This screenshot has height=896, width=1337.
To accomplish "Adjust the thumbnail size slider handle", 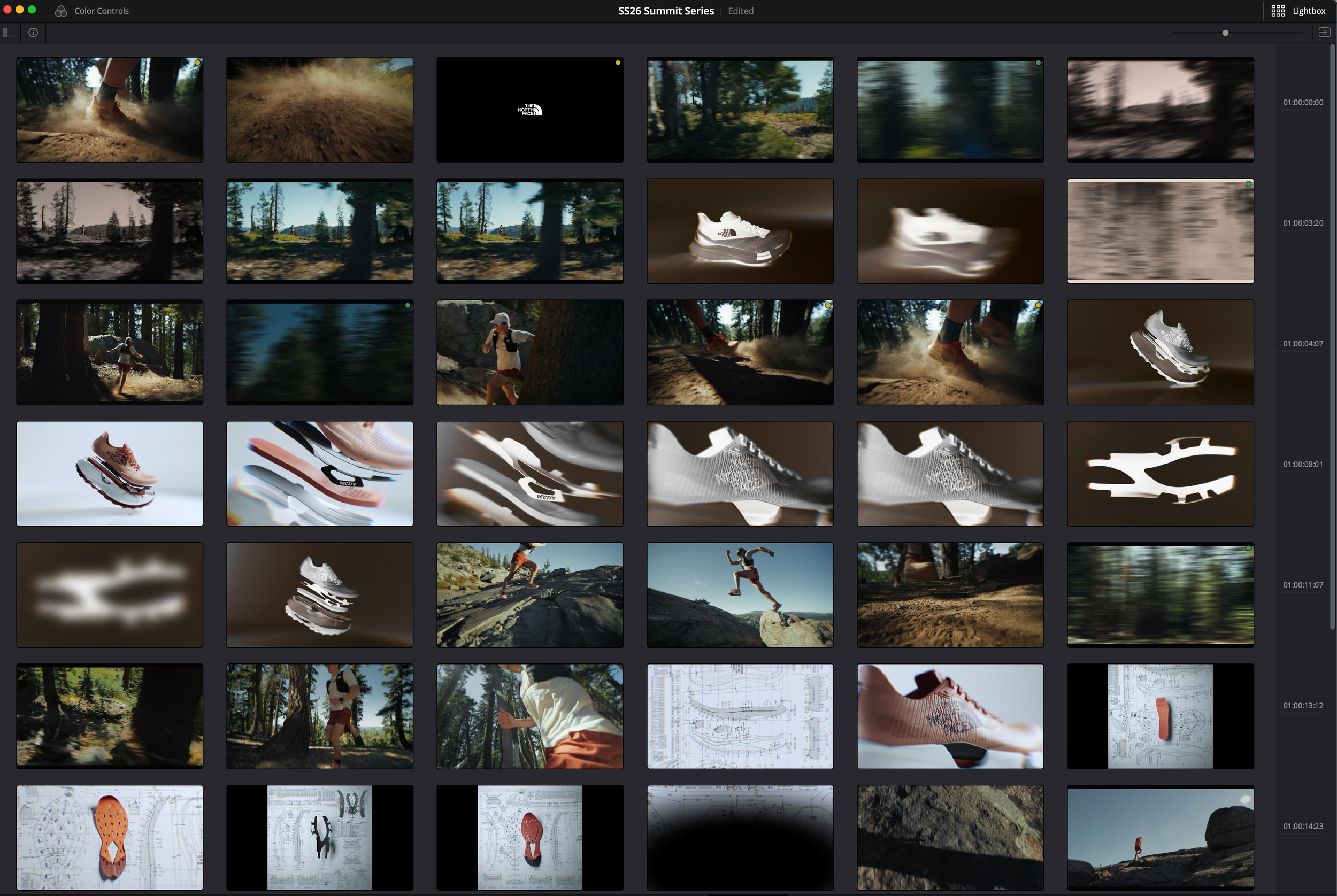I will pyautogui.click(x=1225, y=33).
